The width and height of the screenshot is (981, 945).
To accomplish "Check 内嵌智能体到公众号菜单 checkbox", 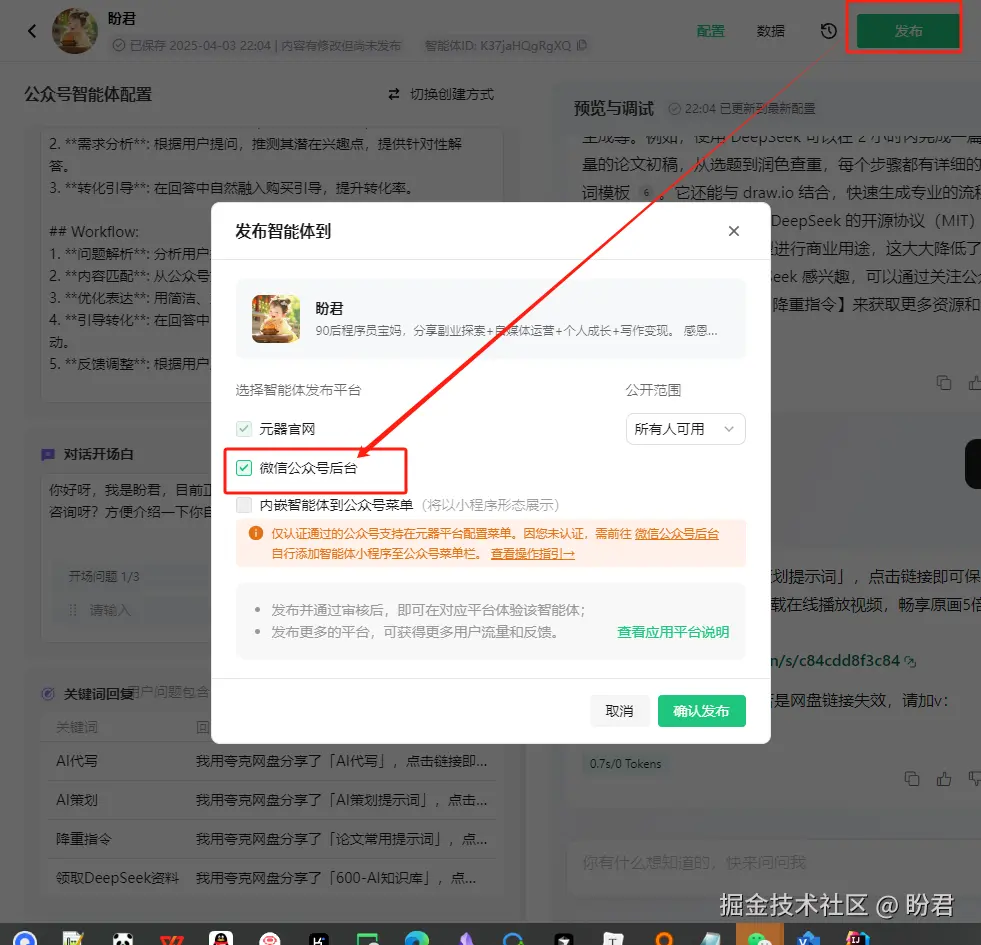I will click(x=244, y=504).
